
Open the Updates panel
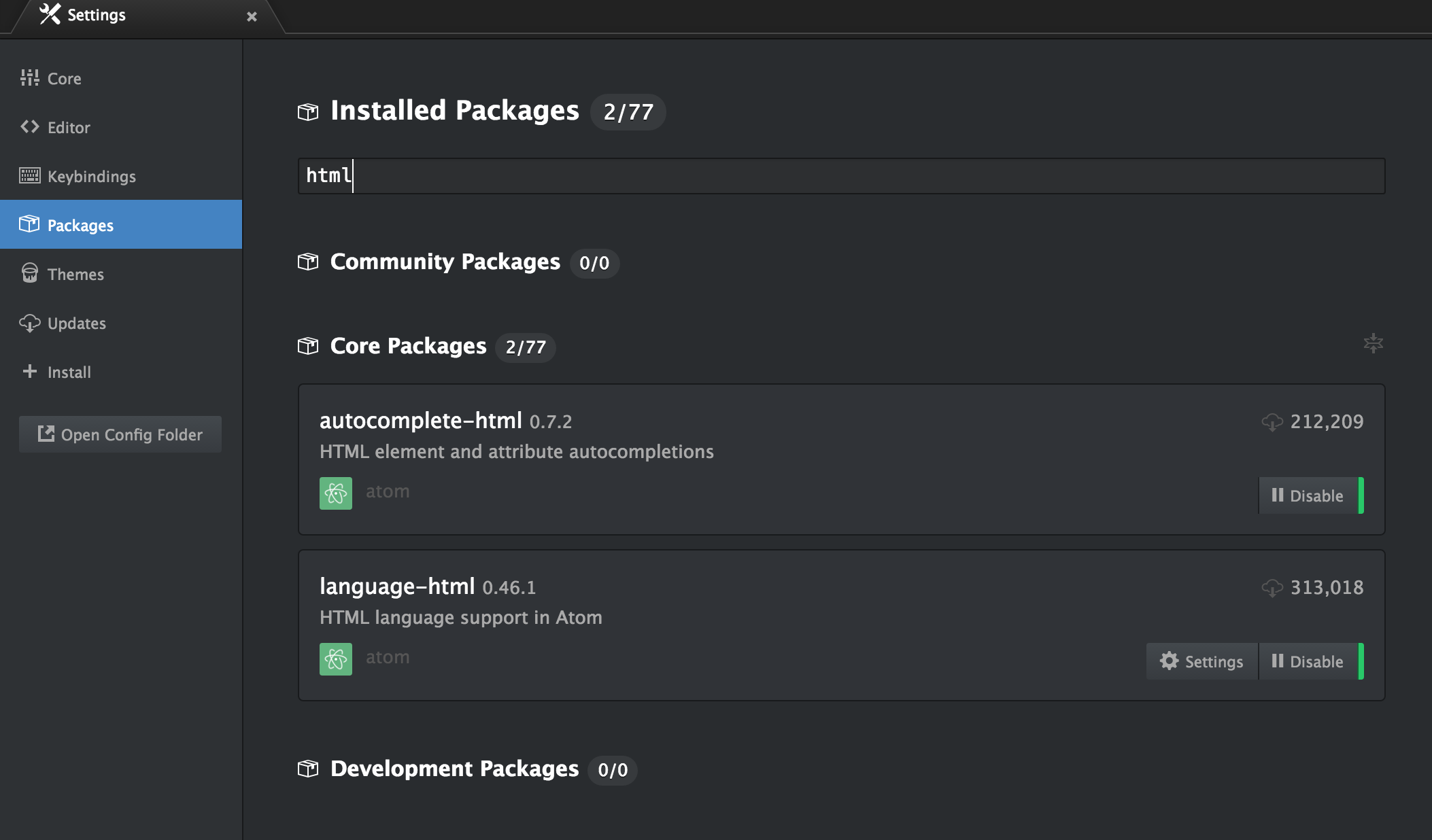[121, 323]
